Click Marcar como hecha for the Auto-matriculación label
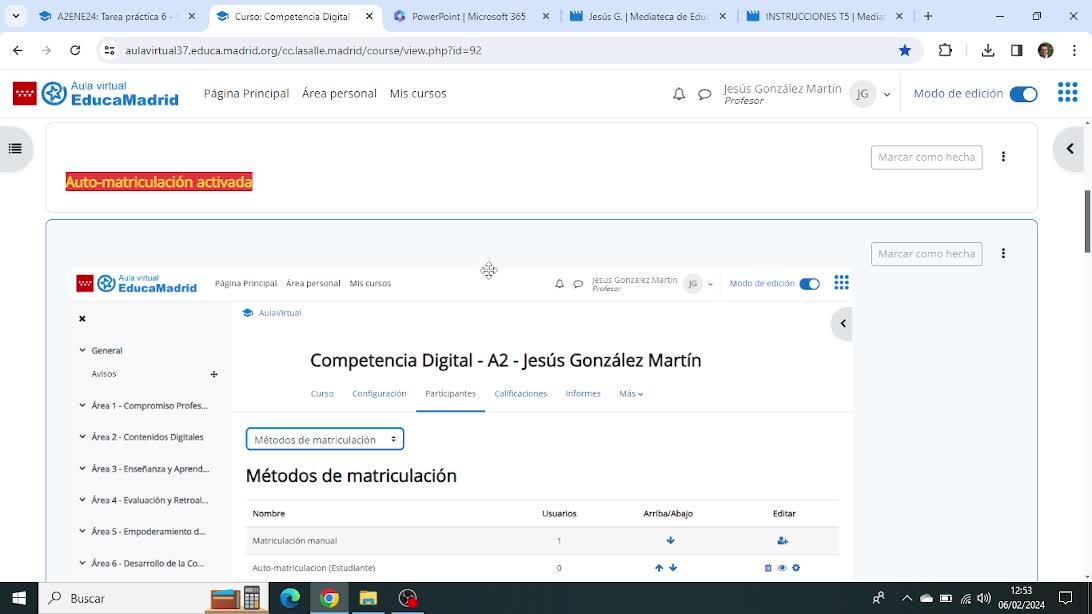The height and width of the screenshot is (614, 1092). pos(926,157)
